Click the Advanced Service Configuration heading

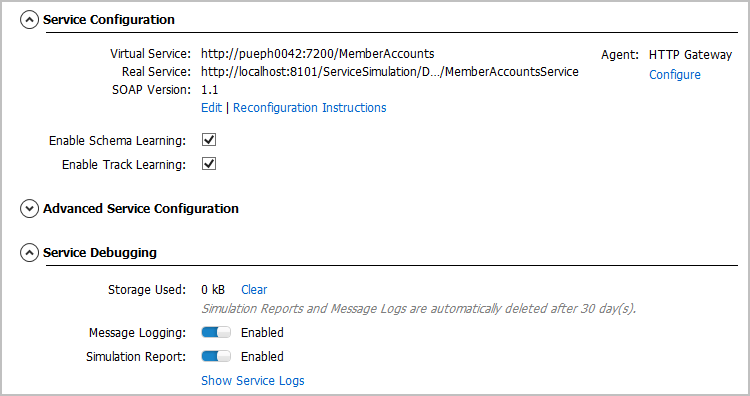point(141,209)
